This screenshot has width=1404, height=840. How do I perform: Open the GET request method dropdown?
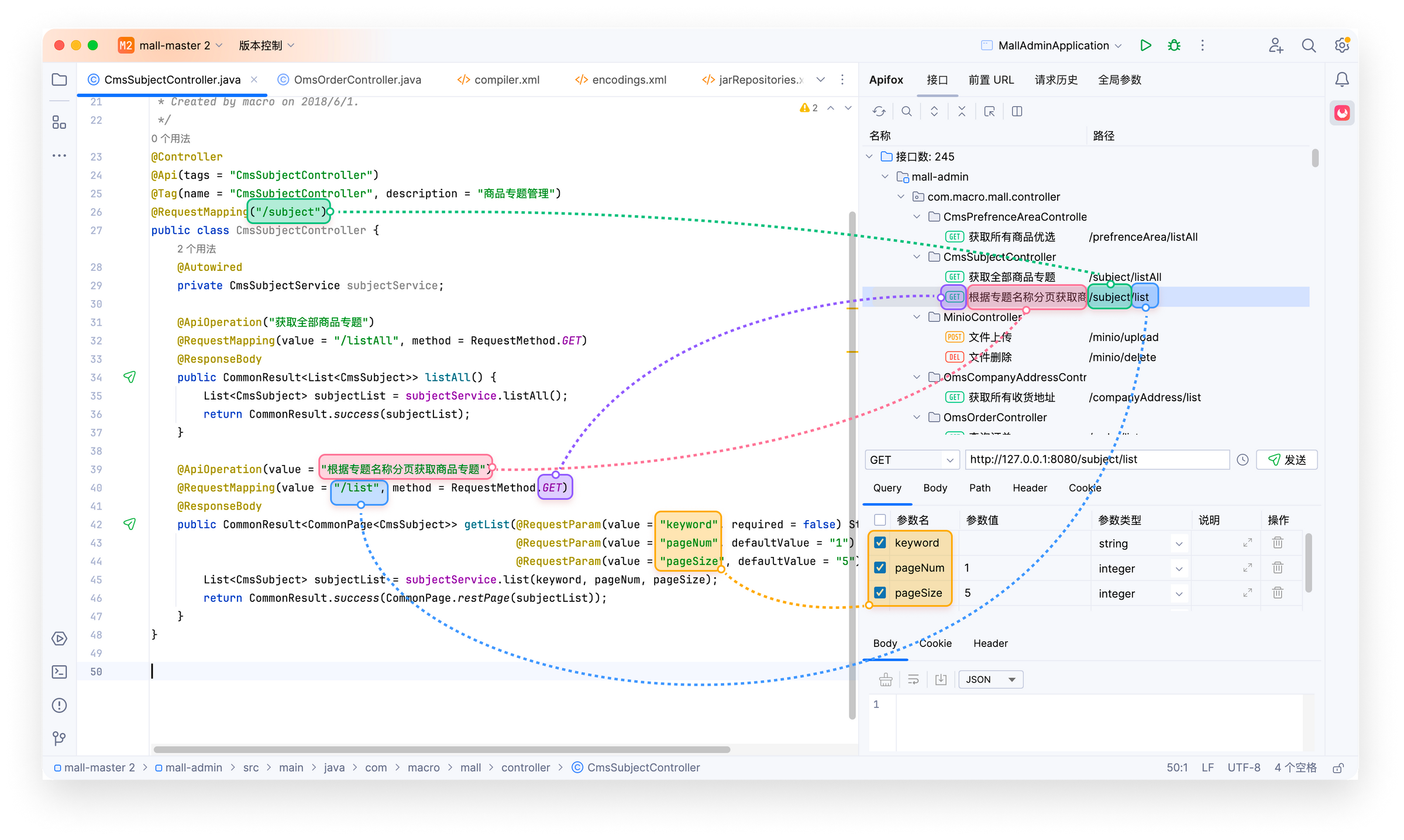point(911,460)
